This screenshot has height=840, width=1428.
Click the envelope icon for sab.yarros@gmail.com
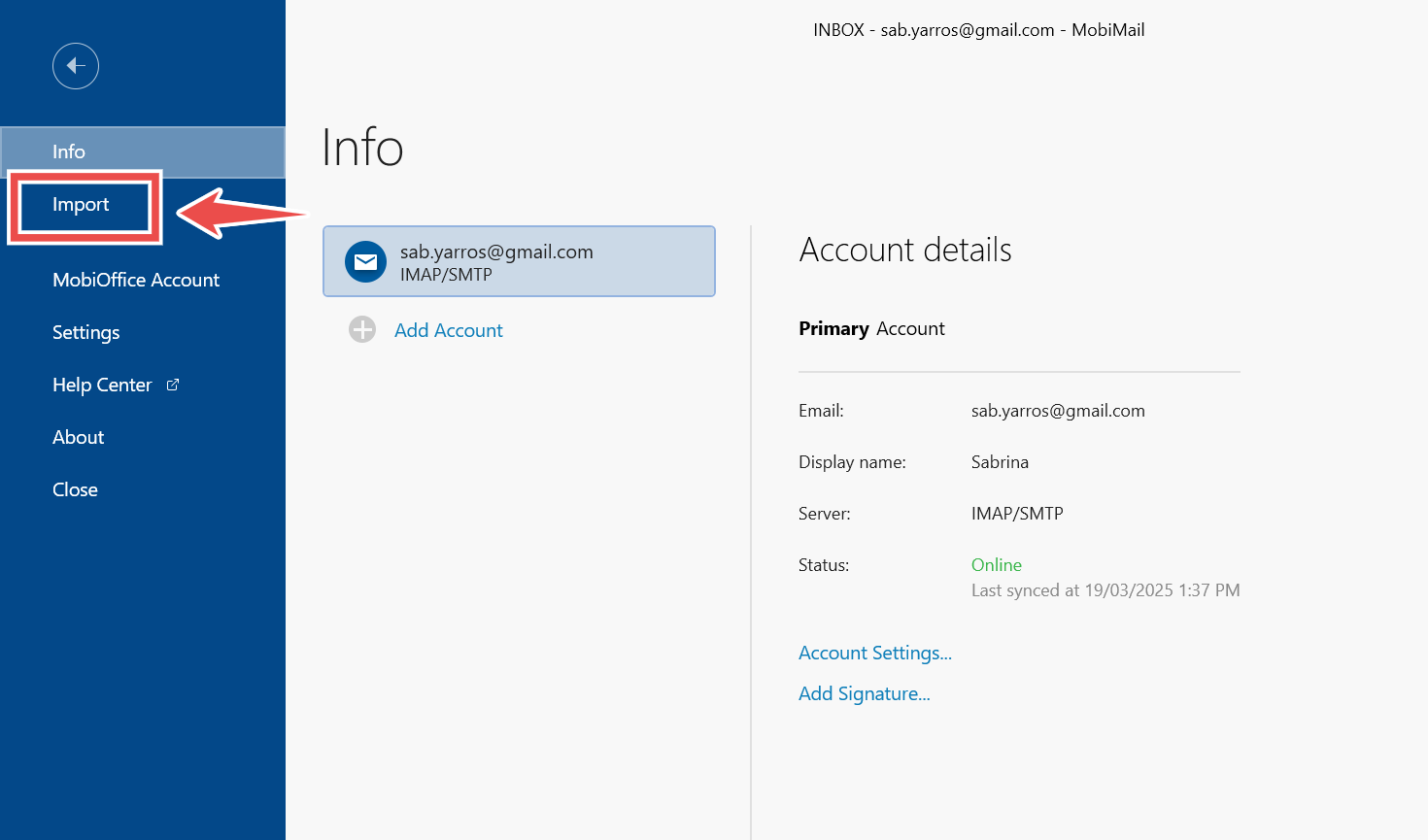[366, 262]
